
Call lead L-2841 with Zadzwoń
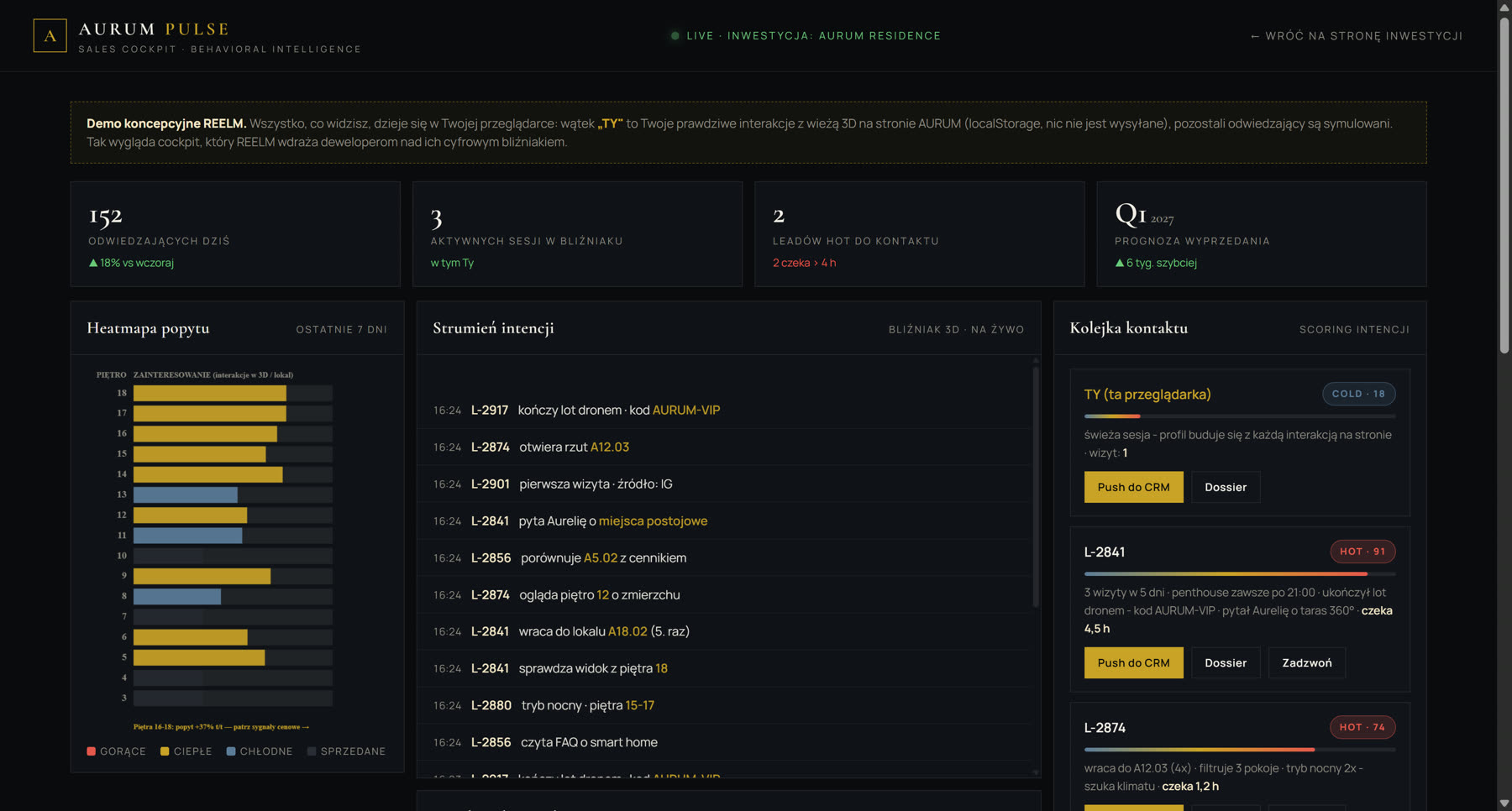(x=1306, y=662)
